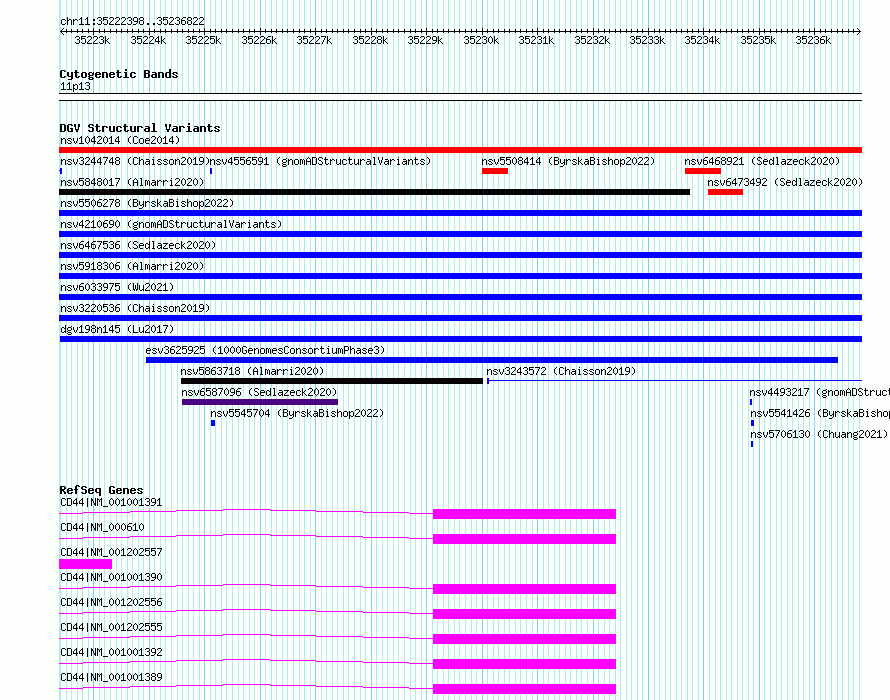This screenshot has width=890, height=700.
Task: Click the blue nsv6467536 variant bar
Action: coord(460,255)
